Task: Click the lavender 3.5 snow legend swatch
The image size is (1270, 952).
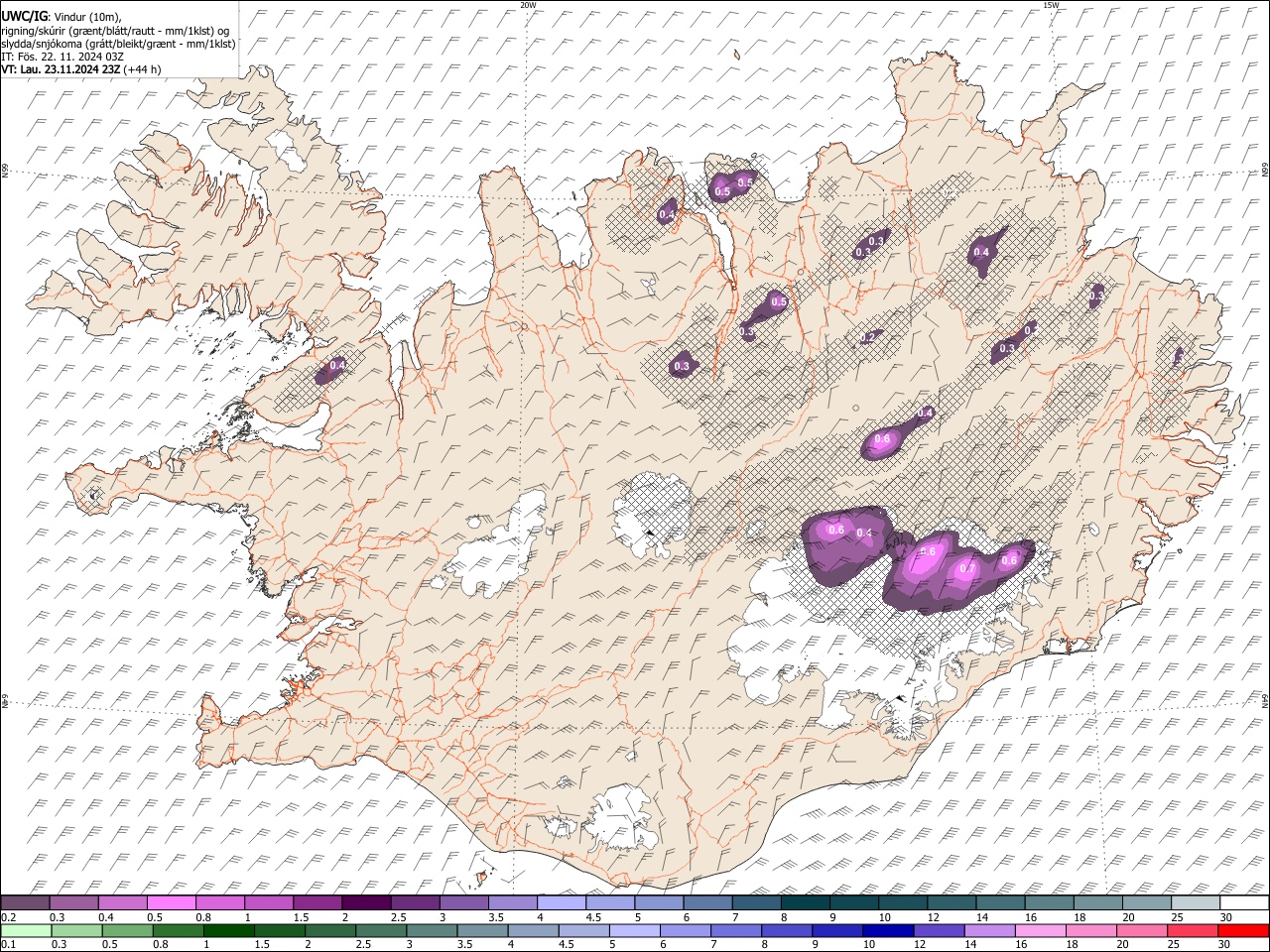Action: coord(512,903)
